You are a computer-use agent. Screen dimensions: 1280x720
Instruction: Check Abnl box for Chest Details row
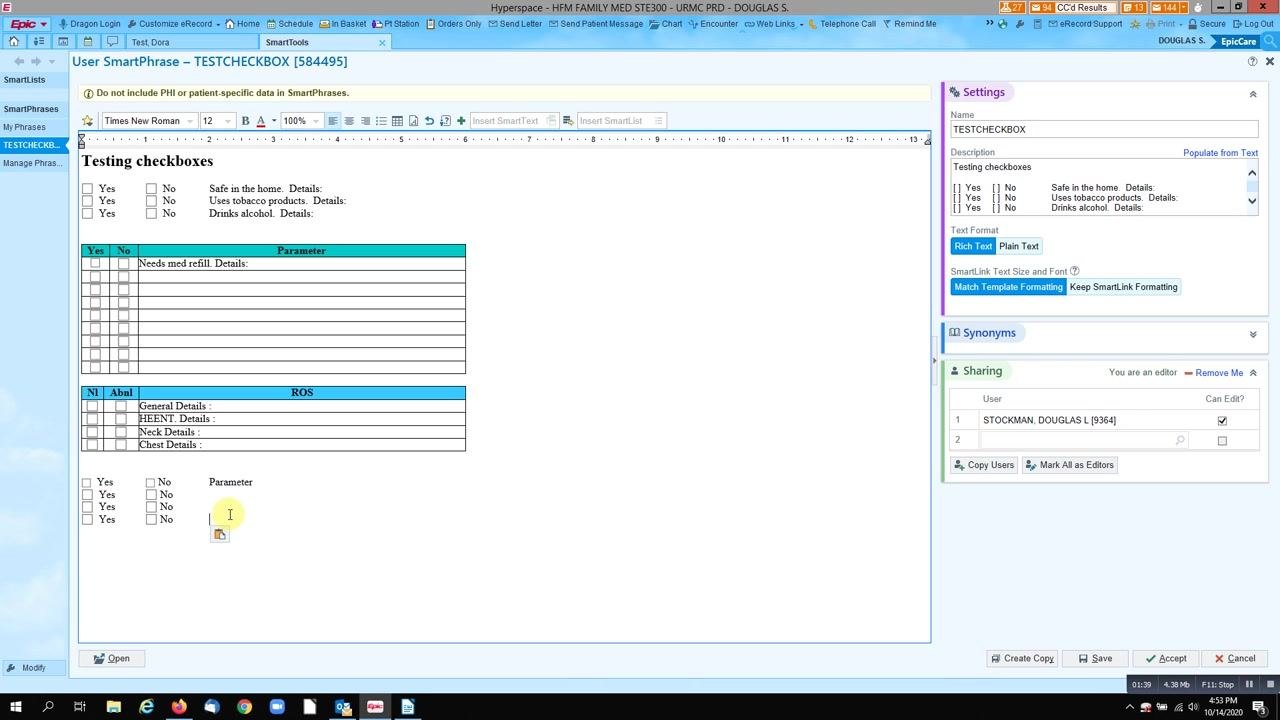point(121,445)
